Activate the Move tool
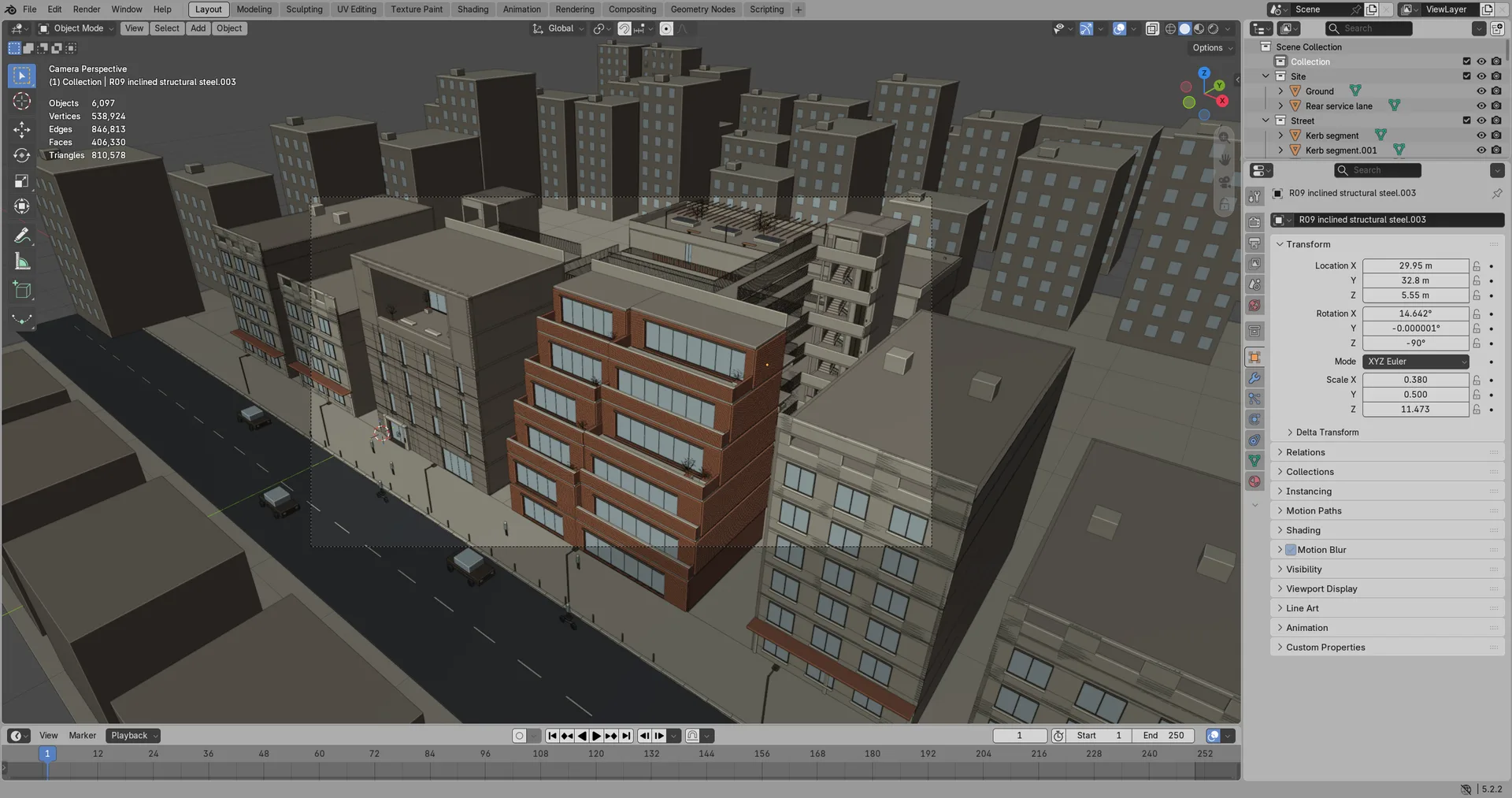This screenshot has height=798, width=1512. 22,129
